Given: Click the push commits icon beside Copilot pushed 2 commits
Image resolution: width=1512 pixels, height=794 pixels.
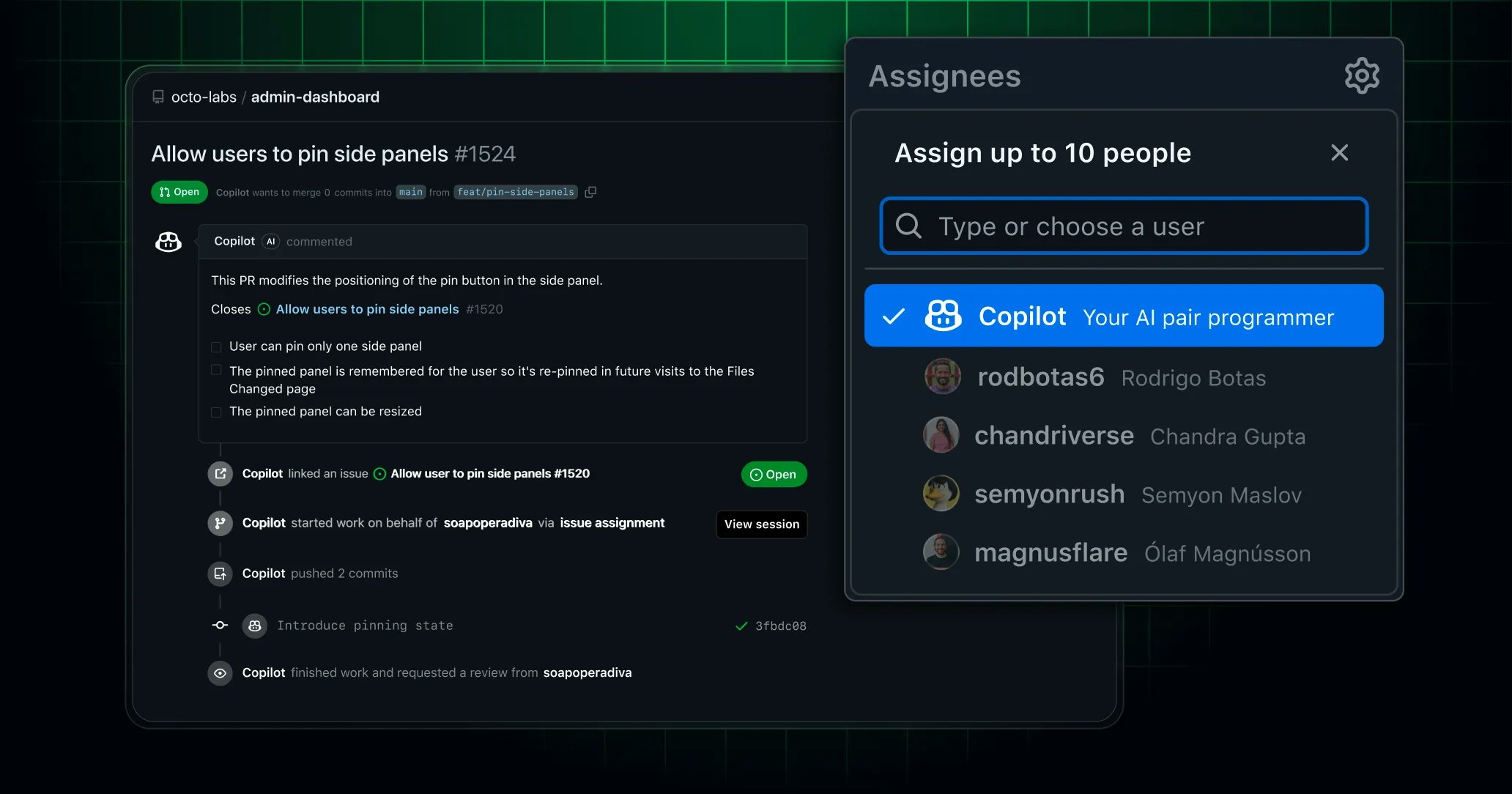Looking at the screenshot, I should [219, 574].
